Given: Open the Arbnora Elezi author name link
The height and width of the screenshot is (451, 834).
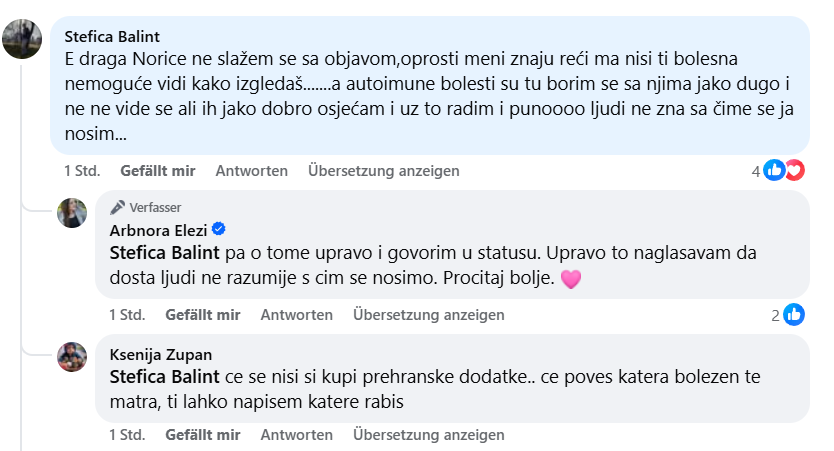Looking at the screenshot, I should pyautogui.click(x=156, y=229).
